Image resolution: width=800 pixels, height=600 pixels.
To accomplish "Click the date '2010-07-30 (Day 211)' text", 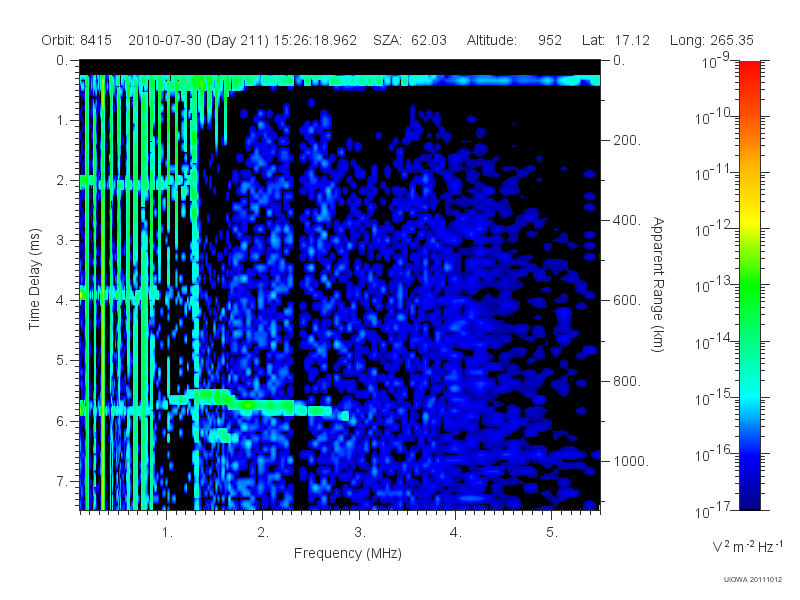I will (x=198, y=40).
